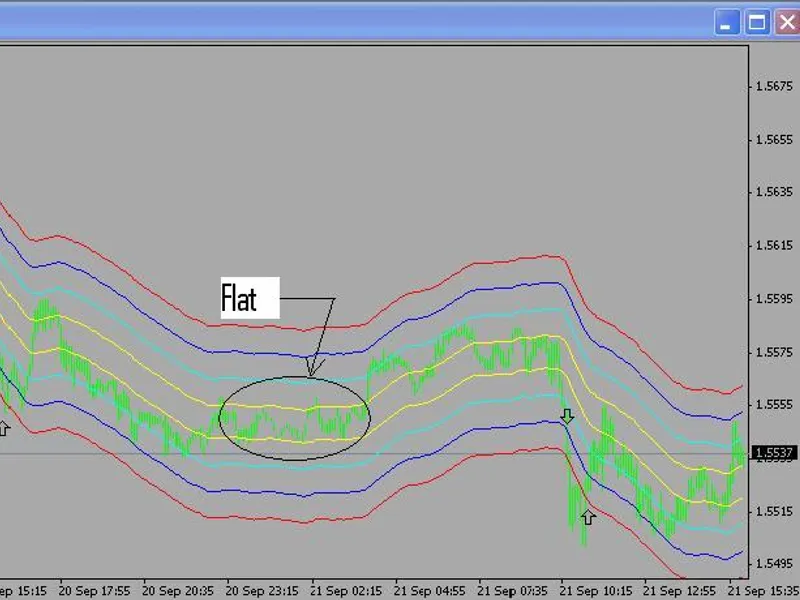
Task: Select the current price label 1.5537
Action: [774, 453]
